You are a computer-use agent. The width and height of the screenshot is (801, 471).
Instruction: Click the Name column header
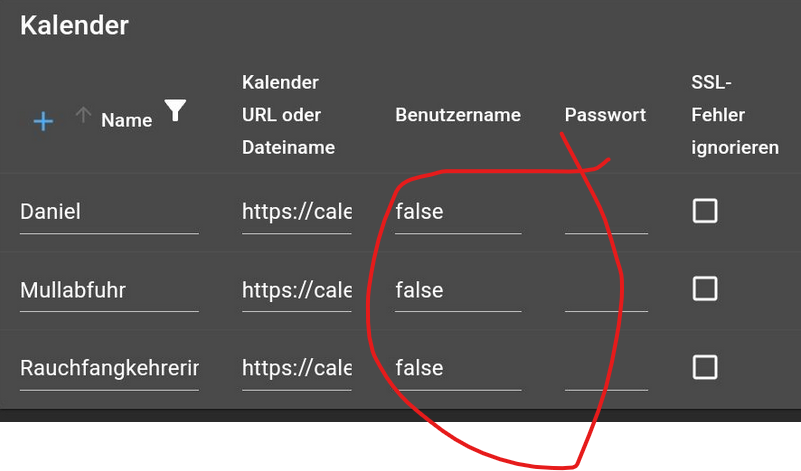(127, 120)
